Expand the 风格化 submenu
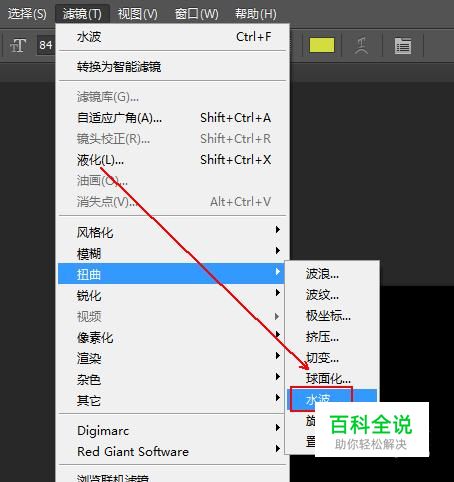 click(171, 232)
